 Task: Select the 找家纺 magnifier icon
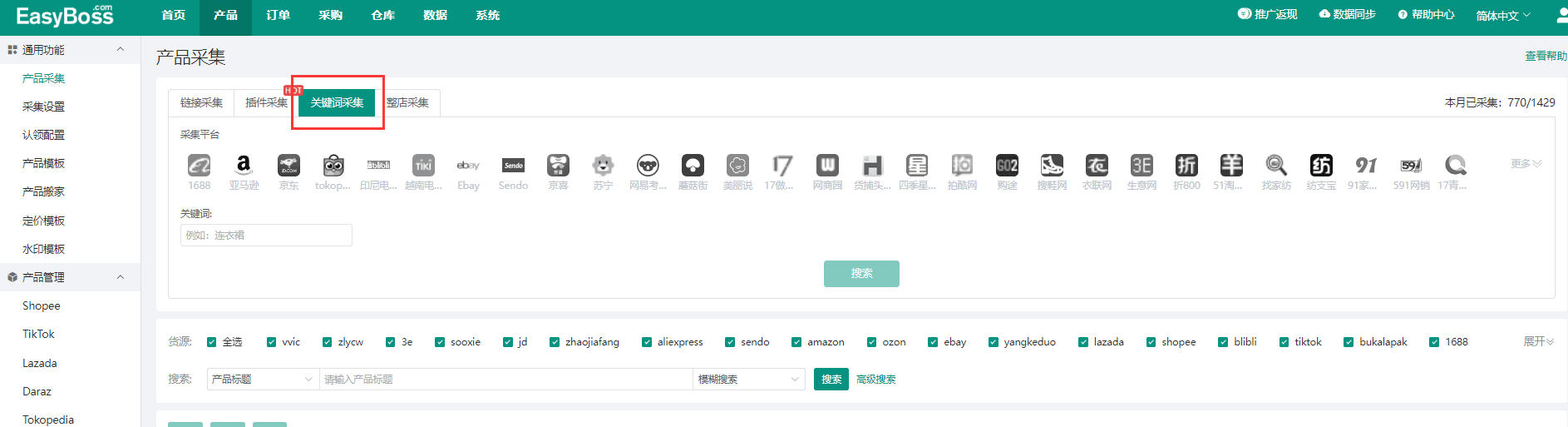pyautogui.click(x=1276, y=166)
